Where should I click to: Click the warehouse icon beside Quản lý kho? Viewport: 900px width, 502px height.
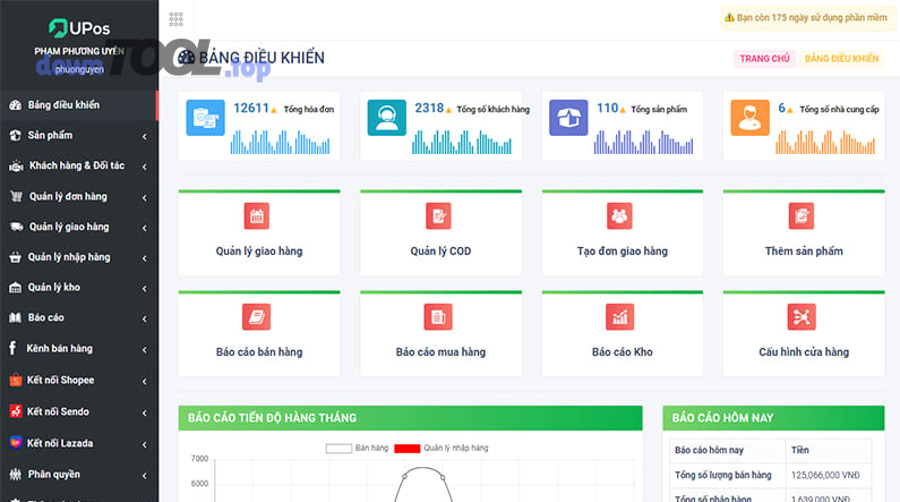coord(15,287)
